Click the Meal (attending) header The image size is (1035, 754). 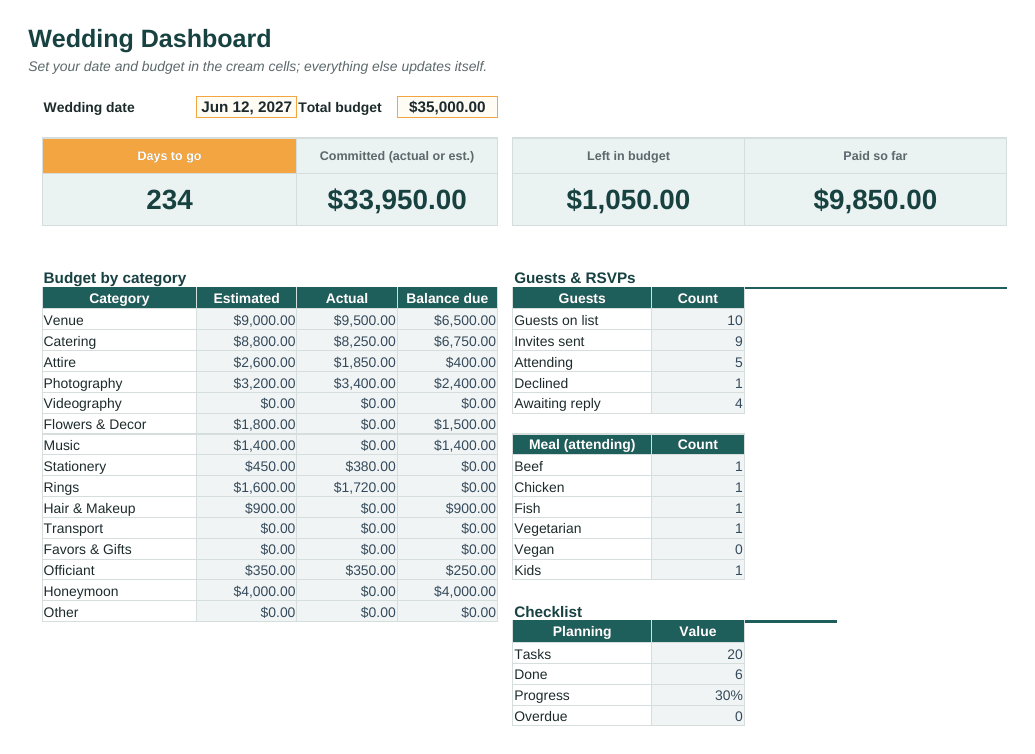click(582, 444)
